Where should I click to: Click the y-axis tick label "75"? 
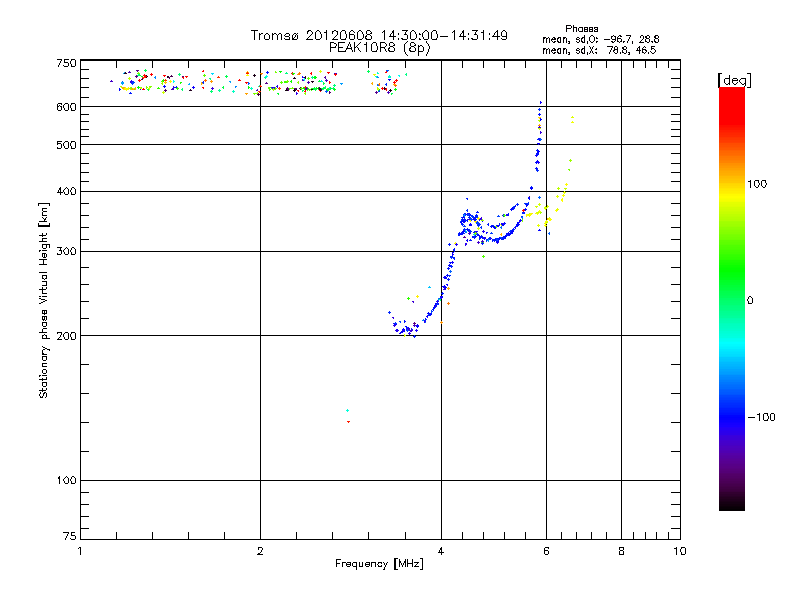pos(70,536)
